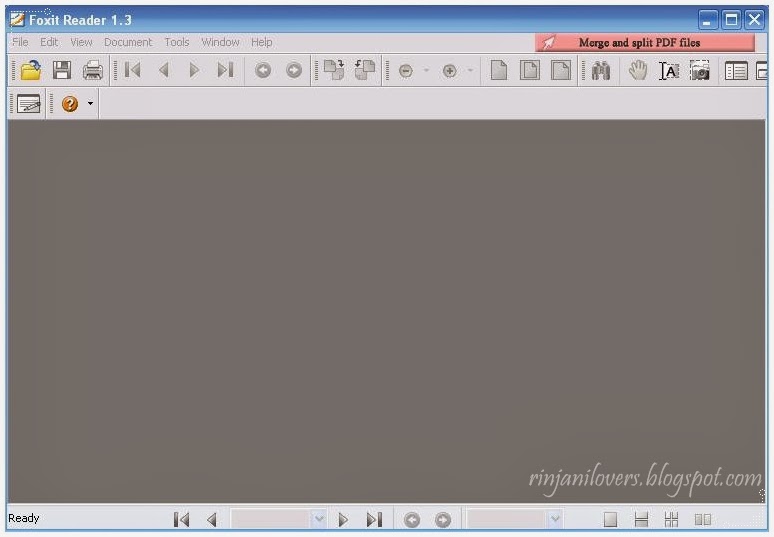Open zoom in dropdown arrow

[x=470, y=71]
